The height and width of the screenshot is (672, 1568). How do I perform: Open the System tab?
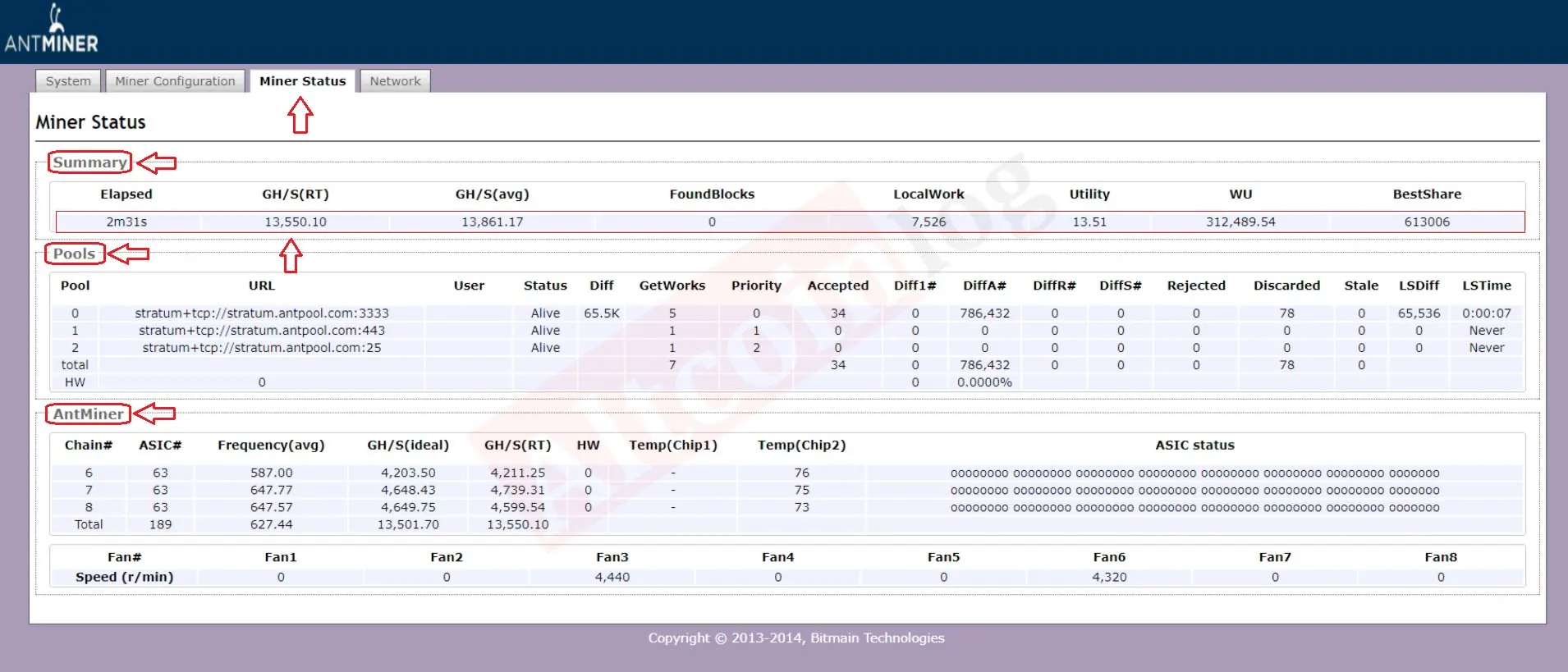click(69, 81)
